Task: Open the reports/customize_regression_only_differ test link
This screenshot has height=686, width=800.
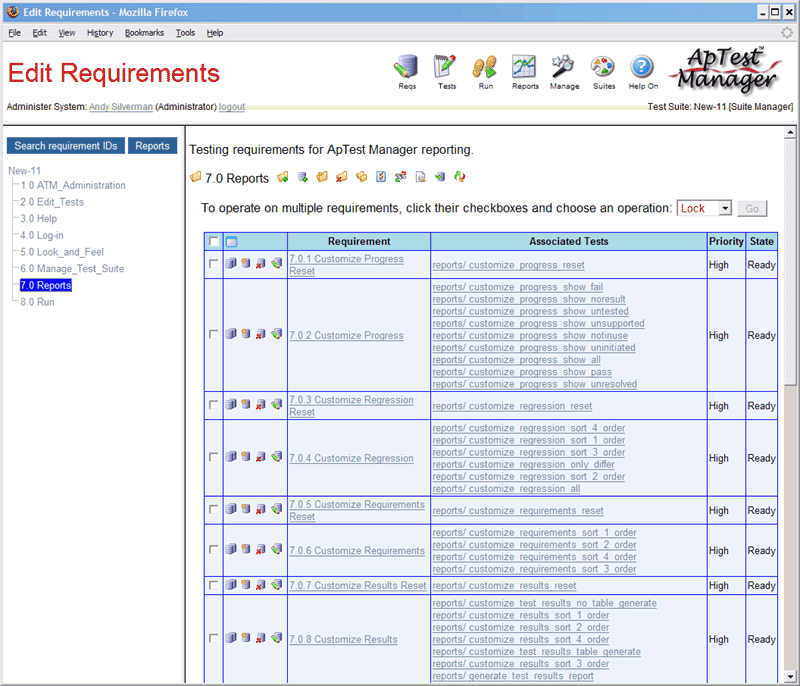Action: pos(523,464)
